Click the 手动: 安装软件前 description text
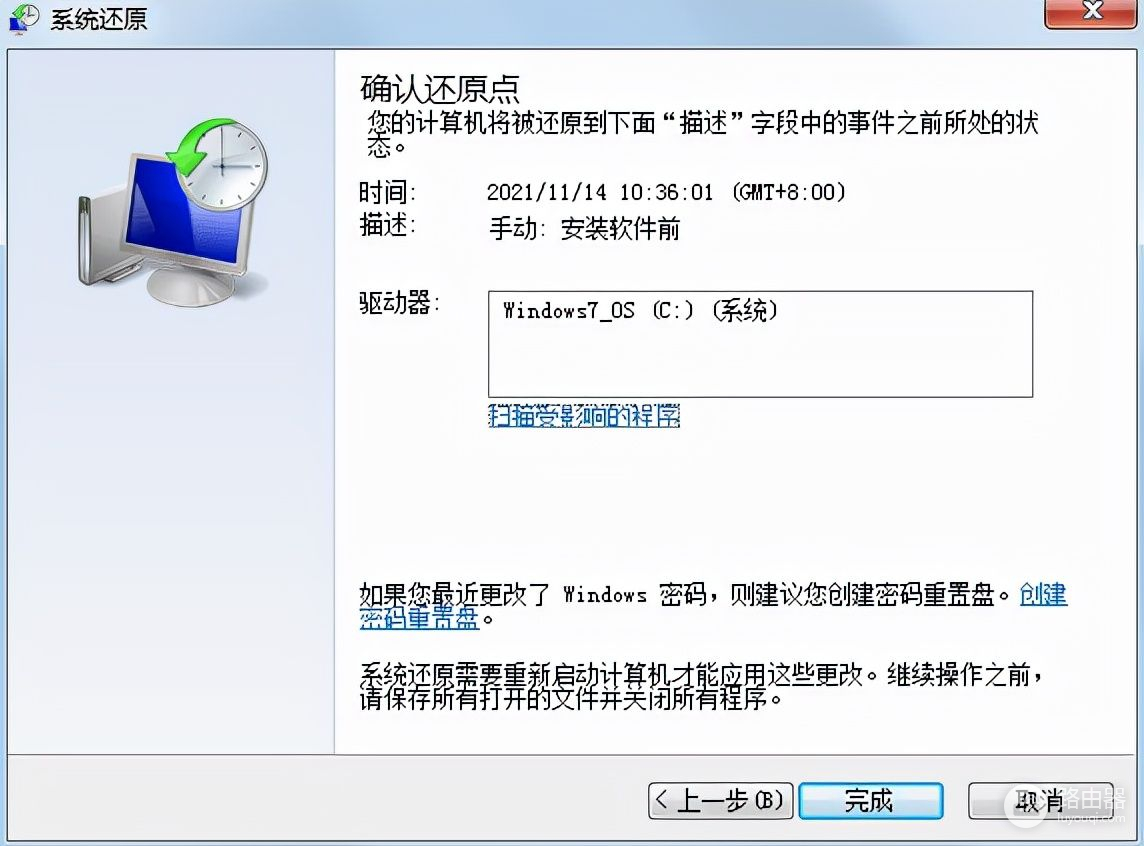The height and width of the screenshot is (846, 1144). (584, 229)
